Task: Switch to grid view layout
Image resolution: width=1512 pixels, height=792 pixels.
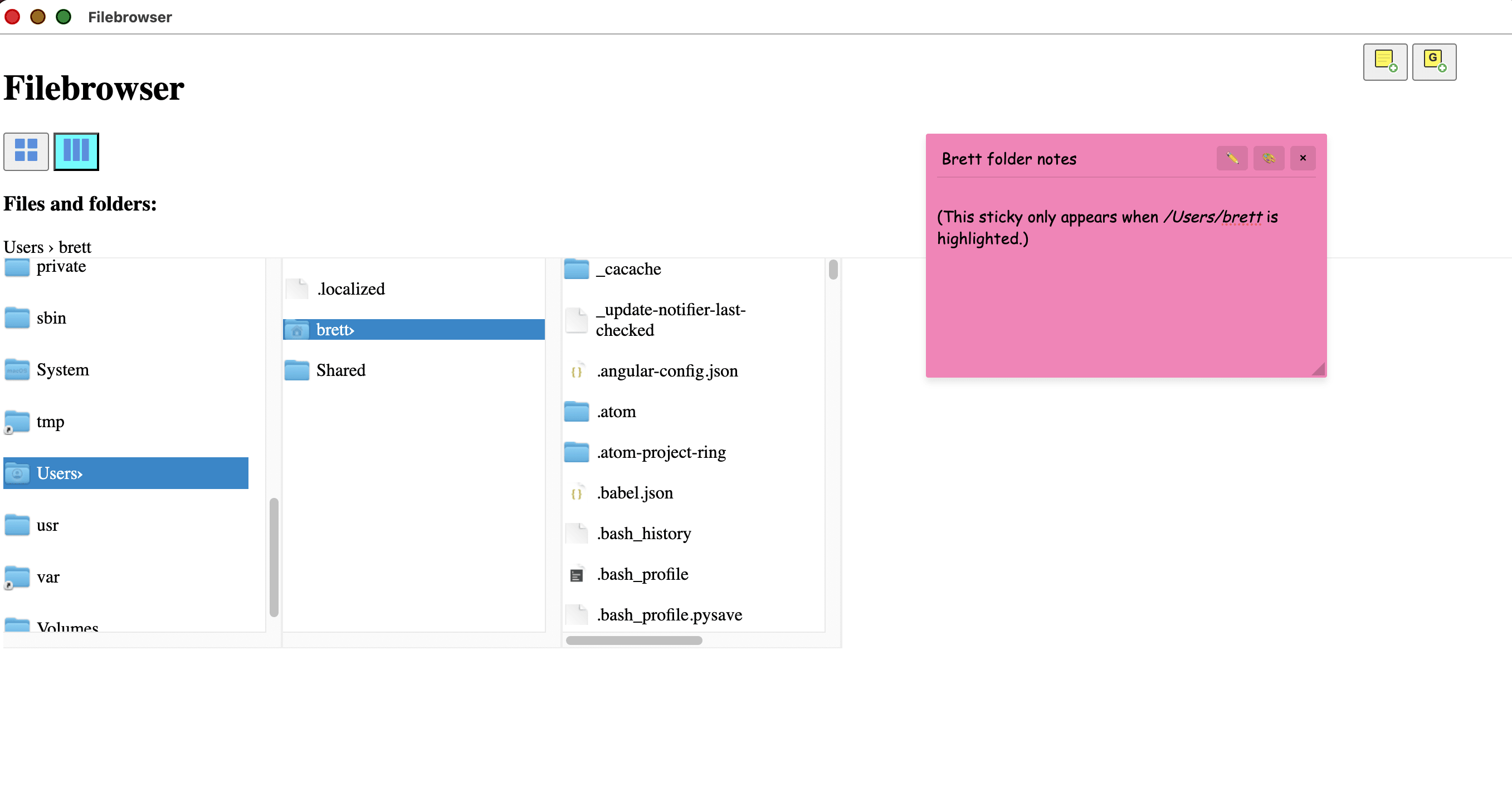Action: 25,151
